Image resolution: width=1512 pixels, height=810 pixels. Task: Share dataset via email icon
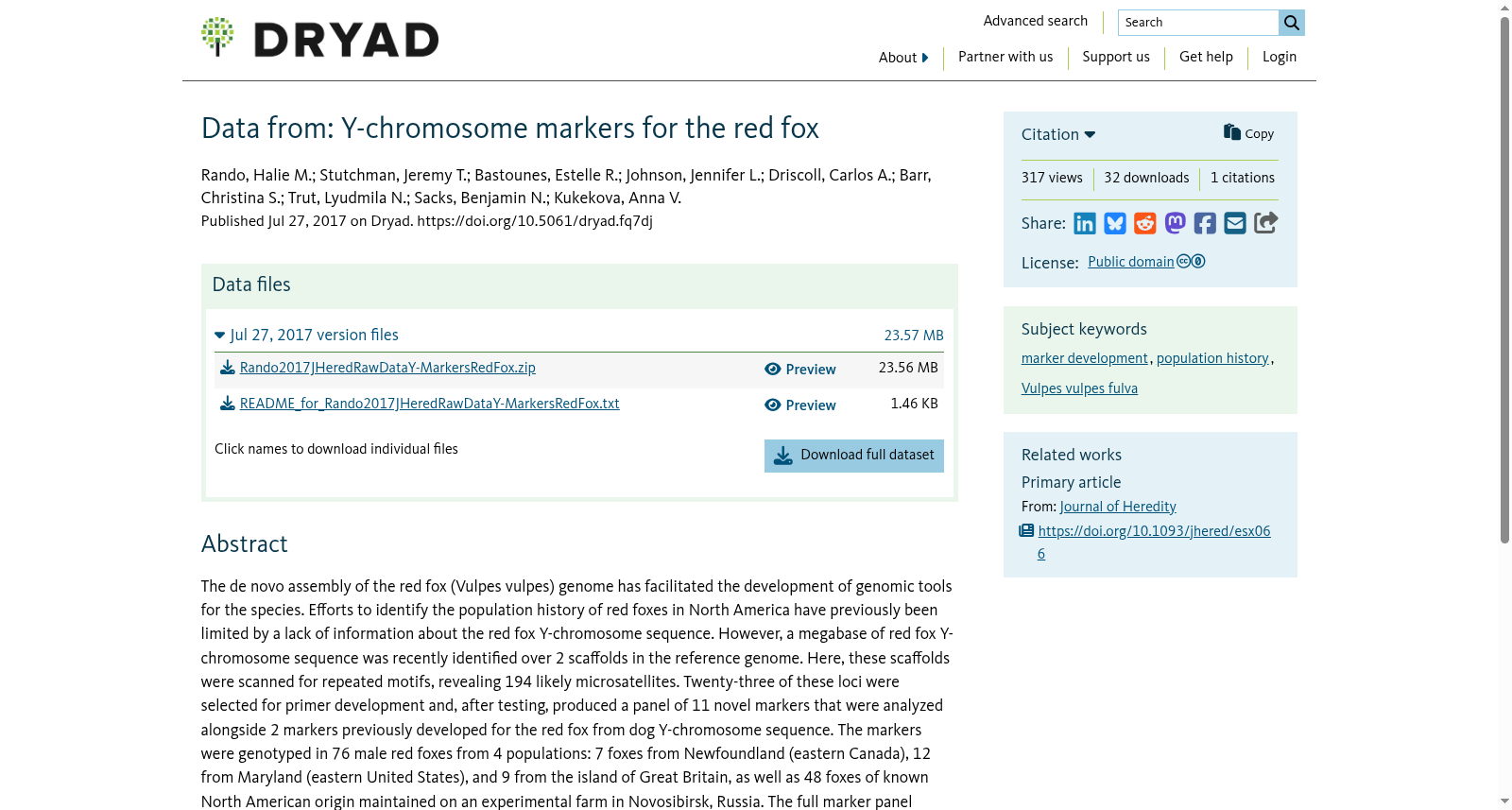(1235, 223)
